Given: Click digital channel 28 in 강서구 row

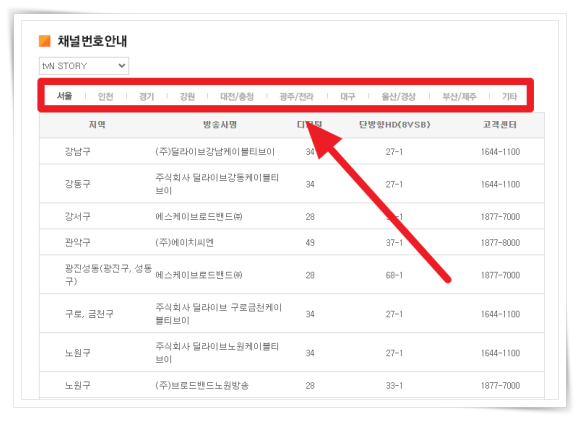Looking at the screenshot, I should [310, 216].
